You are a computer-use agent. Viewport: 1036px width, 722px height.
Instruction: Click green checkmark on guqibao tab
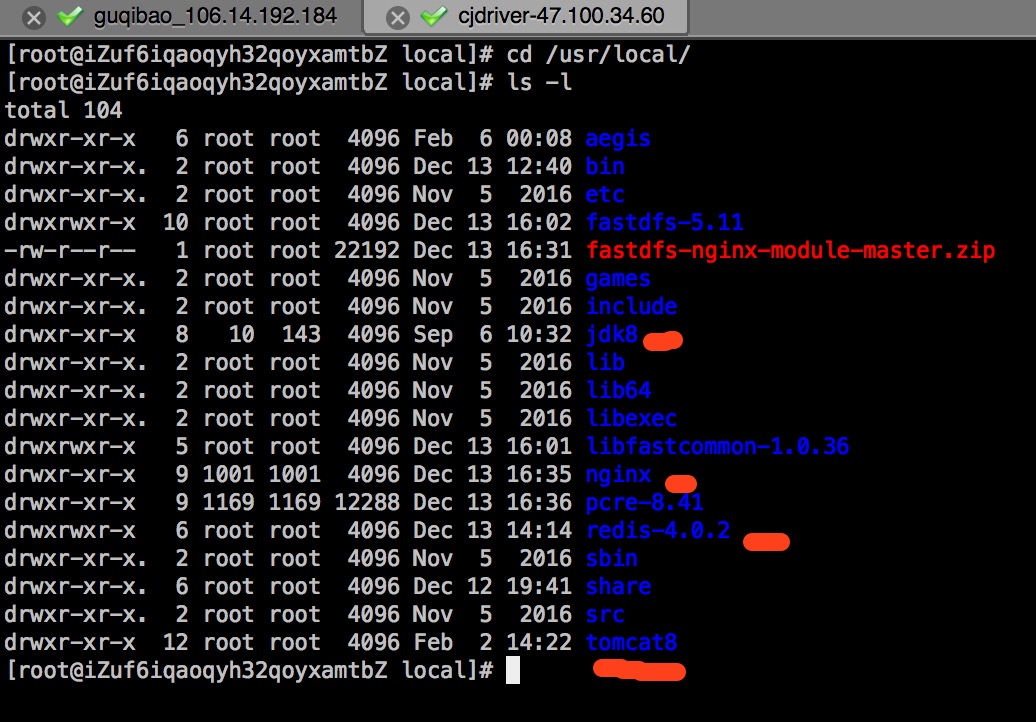[69, 16]
